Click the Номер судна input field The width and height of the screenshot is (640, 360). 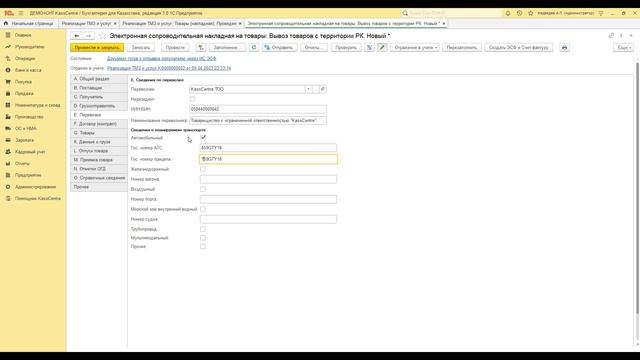(268, 219)
